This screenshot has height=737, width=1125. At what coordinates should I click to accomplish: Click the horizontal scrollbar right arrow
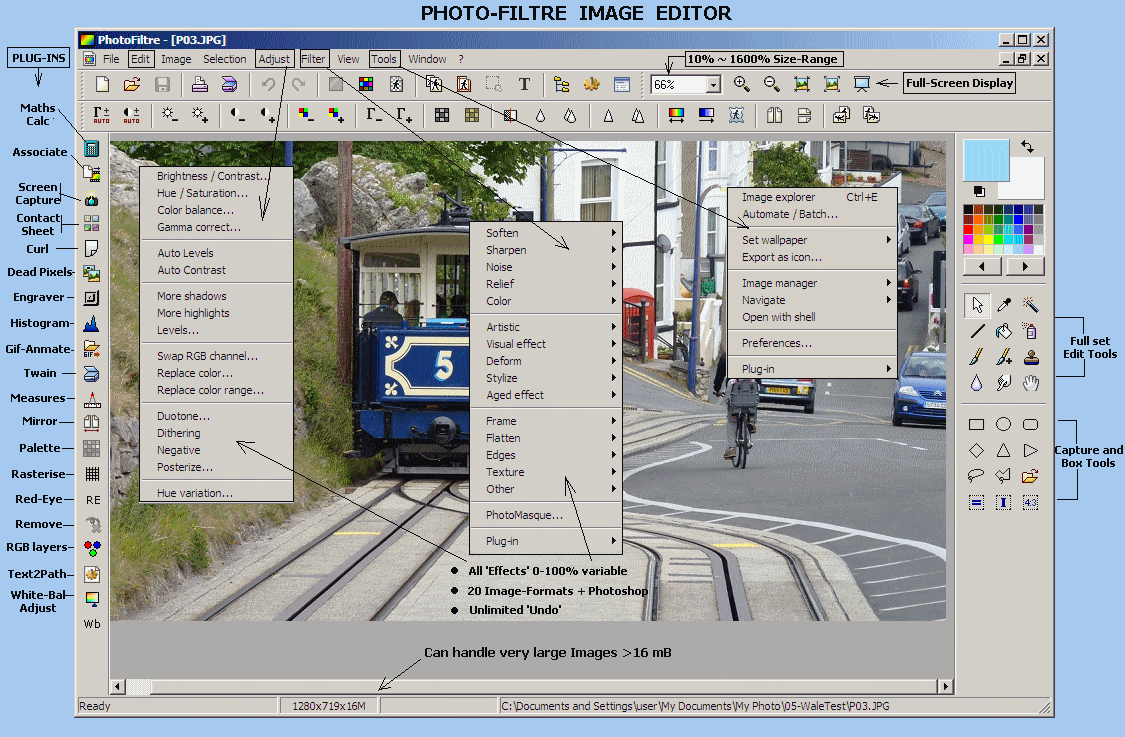pyautogui.click(x=946, y=687)
